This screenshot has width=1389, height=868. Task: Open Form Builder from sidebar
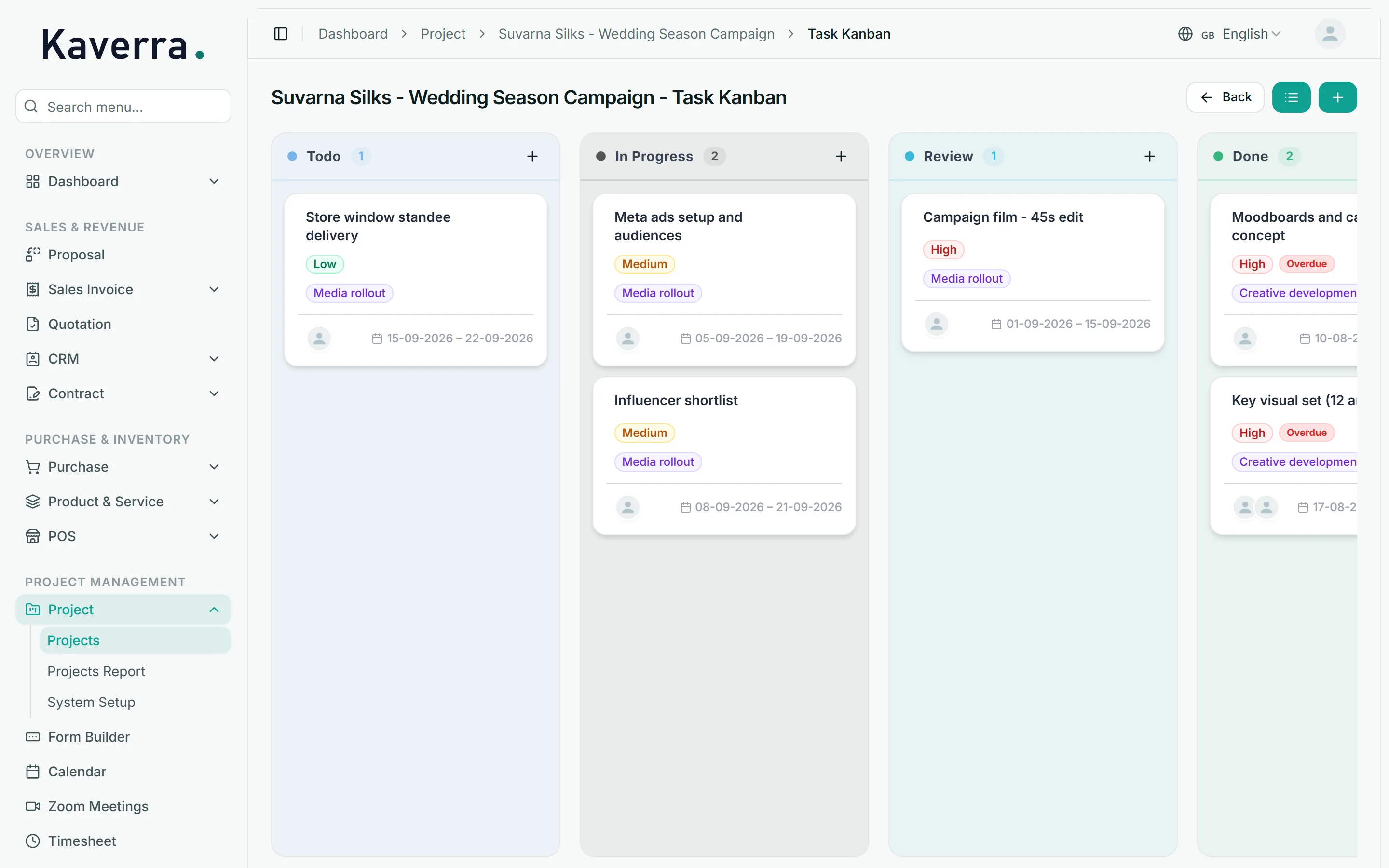pyautogui.click(x=123, y=736)
